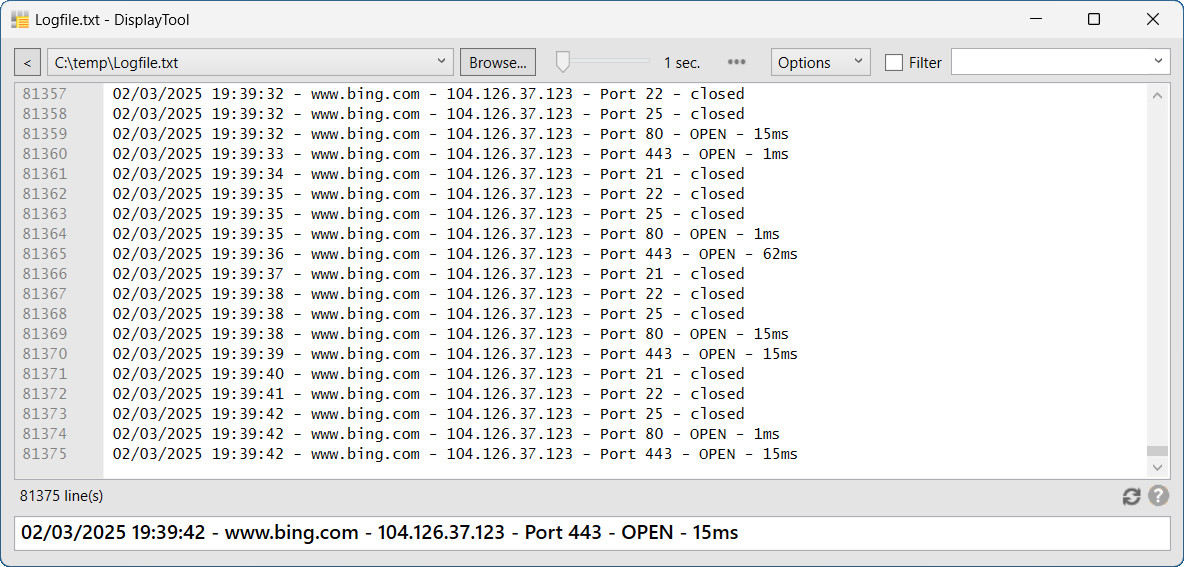The height and width of the screenshot is (567, 1184).
Task: Click the 1 sec. interval label
Action: click(x=682, y=63)
